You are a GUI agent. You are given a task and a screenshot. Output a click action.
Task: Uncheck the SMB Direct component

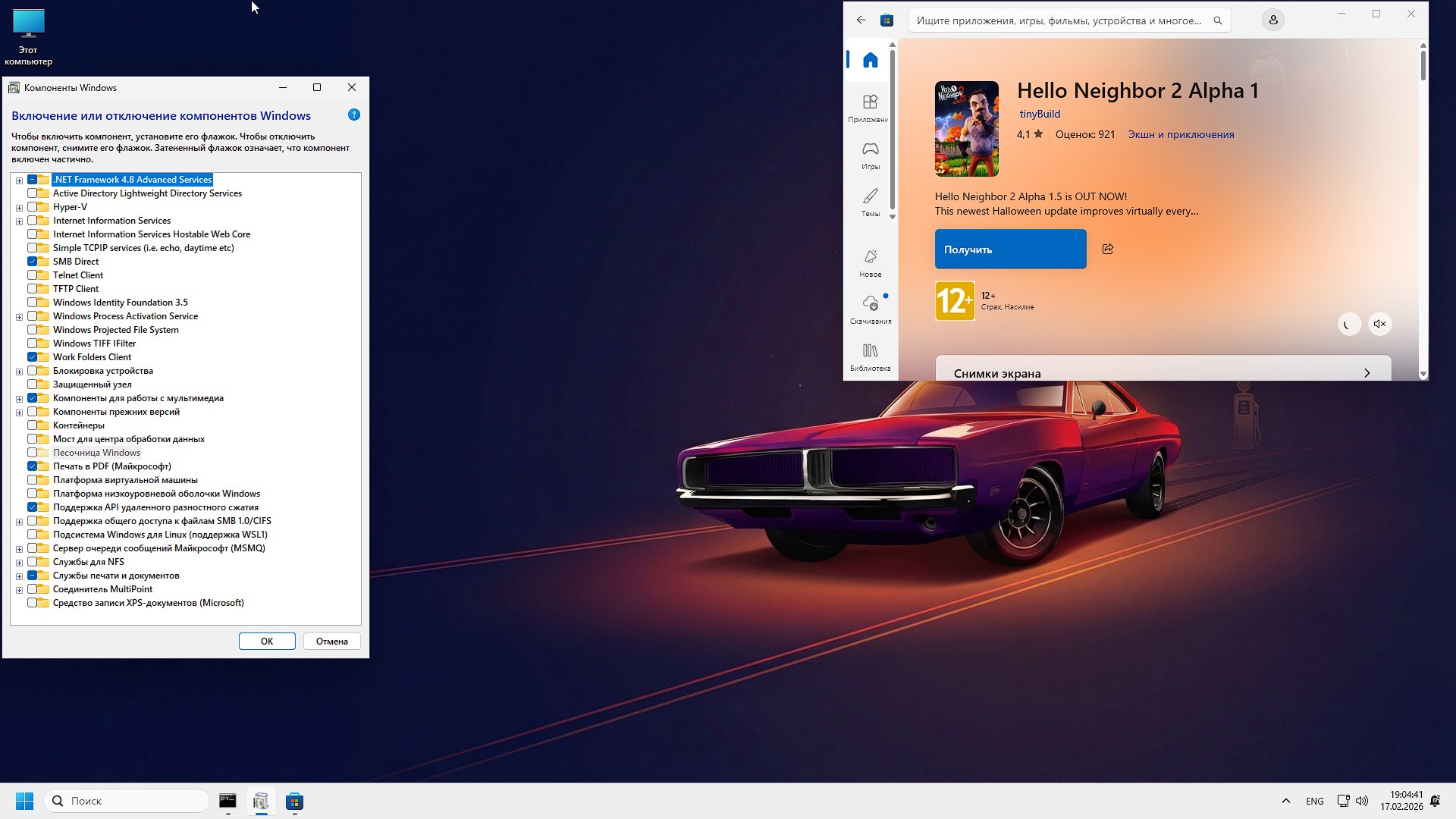click(38, 261)
